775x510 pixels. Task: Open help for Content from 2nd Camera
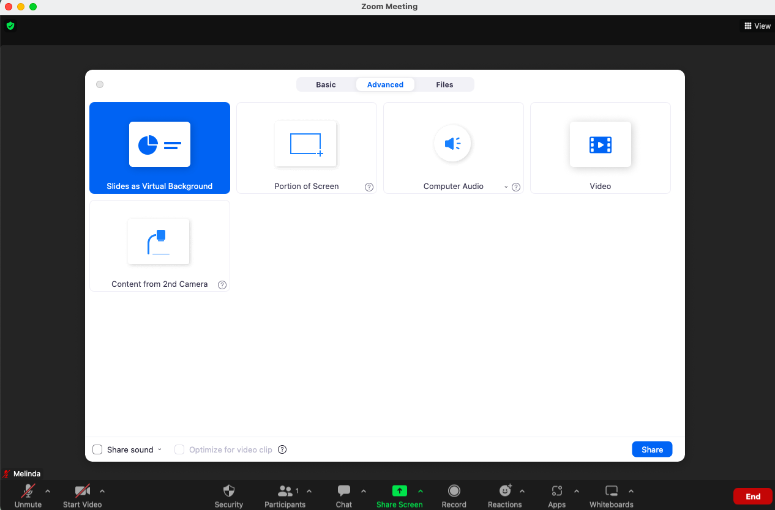[x=222, y=285]
